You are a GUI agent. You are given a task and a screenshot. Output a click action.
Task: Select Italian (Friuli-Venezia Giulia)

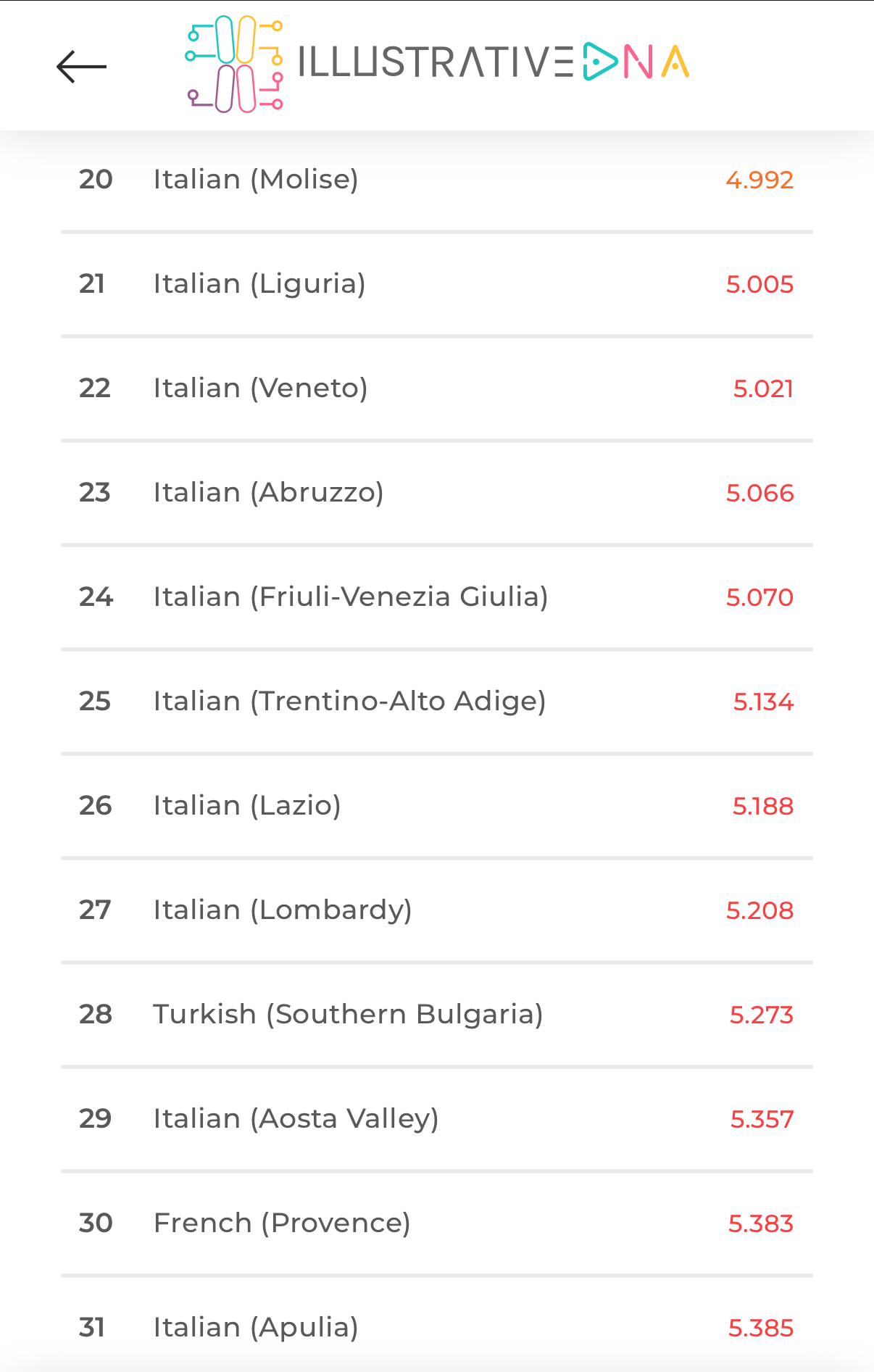(437, 596)
